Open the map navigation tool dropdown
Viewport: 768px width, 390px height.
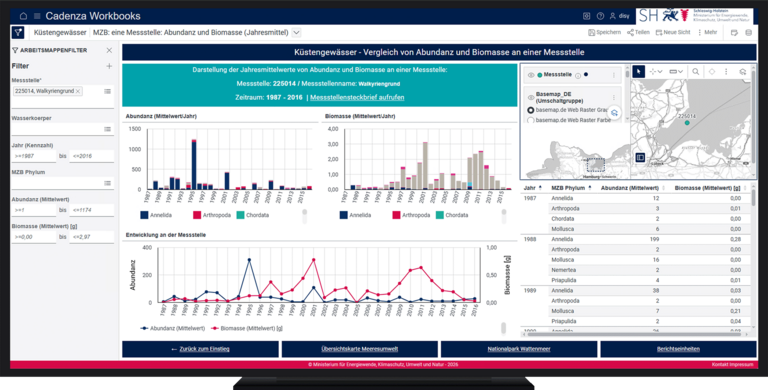(x=656, y=72)
